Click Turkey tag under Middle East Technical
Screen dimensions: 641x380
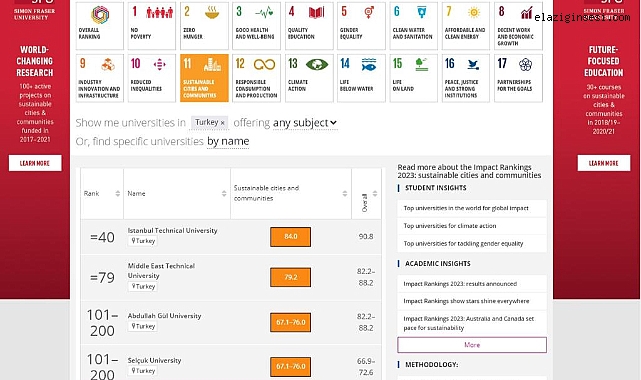point(143,286)
